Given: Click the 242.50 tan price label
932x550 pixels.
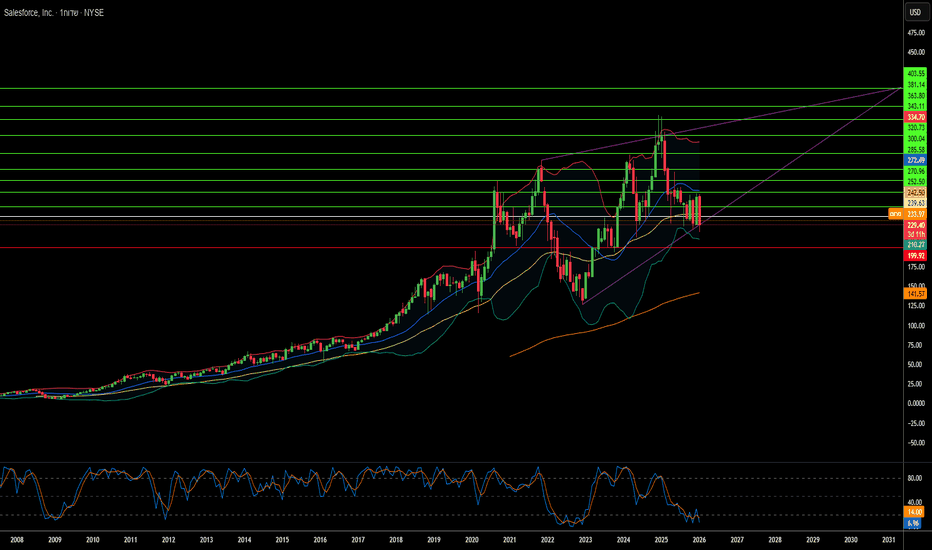Looking at the screenshot, I should [x=915, y=193].
